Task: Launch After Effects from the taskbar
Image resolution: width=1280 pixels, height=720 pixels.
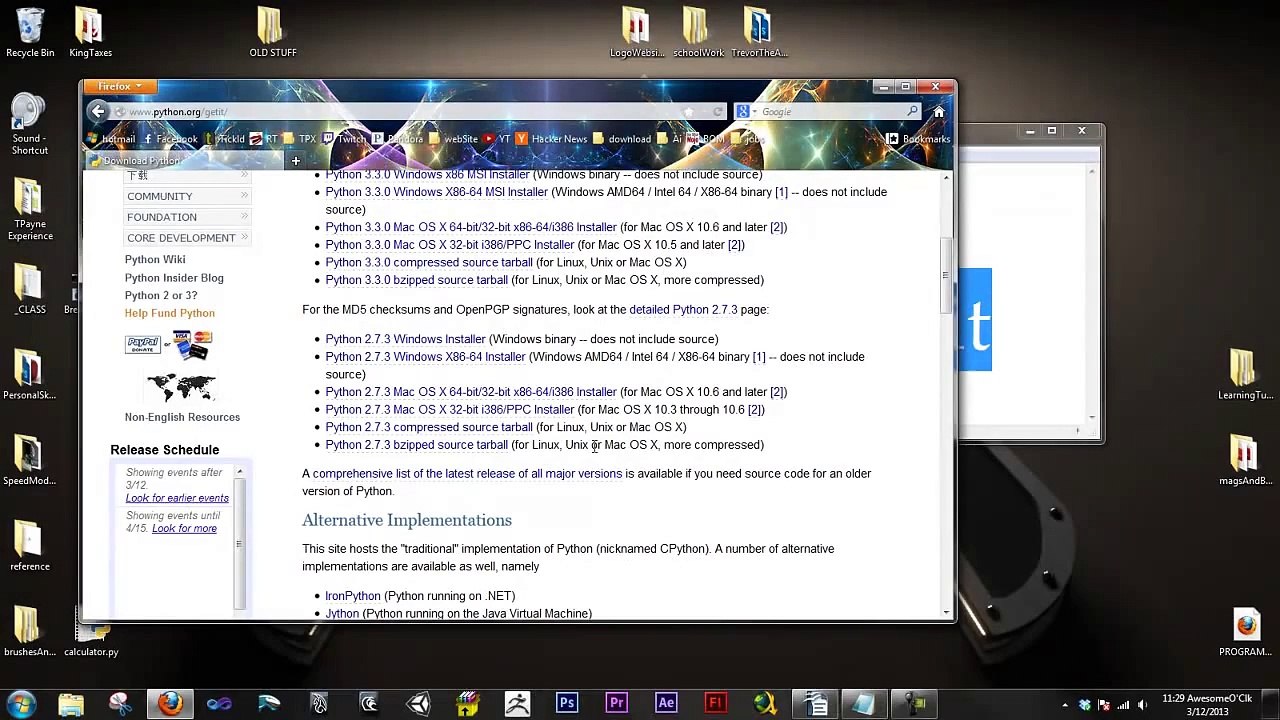Action: pyautogui.click(x=666, y=704)
